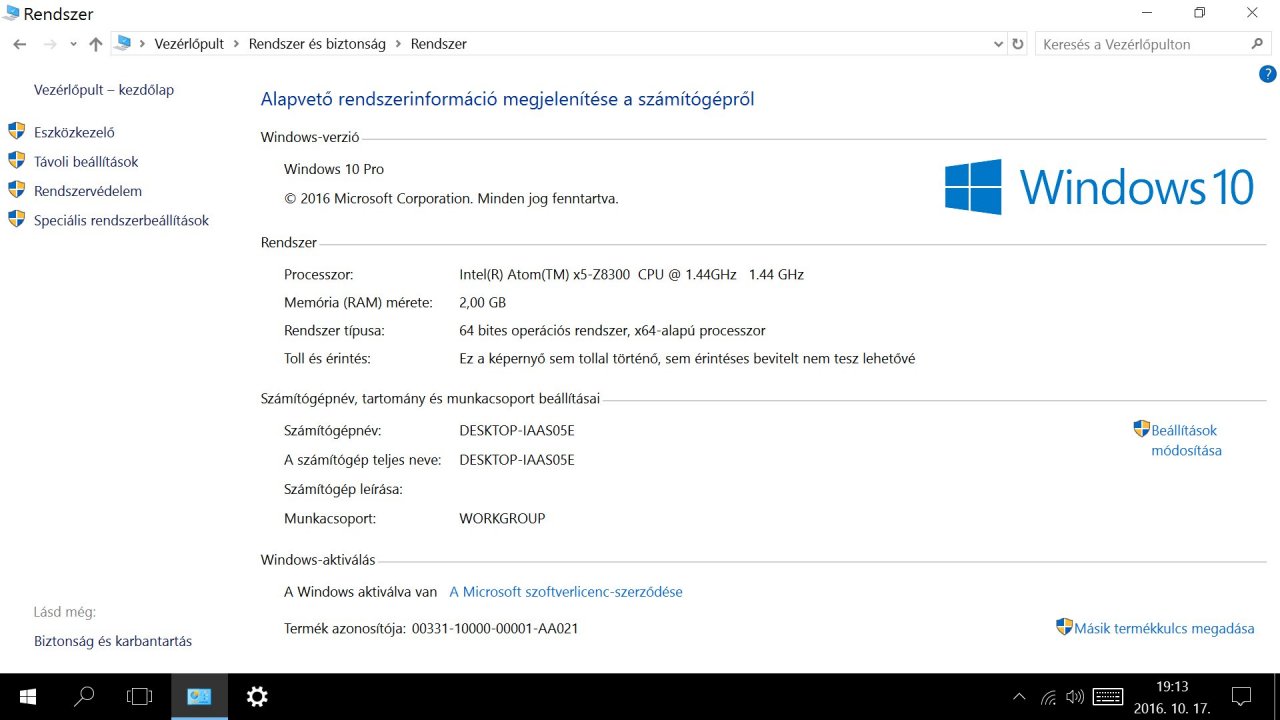Open Speciális rendszerbeállítások link
The height and width of the screenshot is (720, 1280).
pos(121,220)
